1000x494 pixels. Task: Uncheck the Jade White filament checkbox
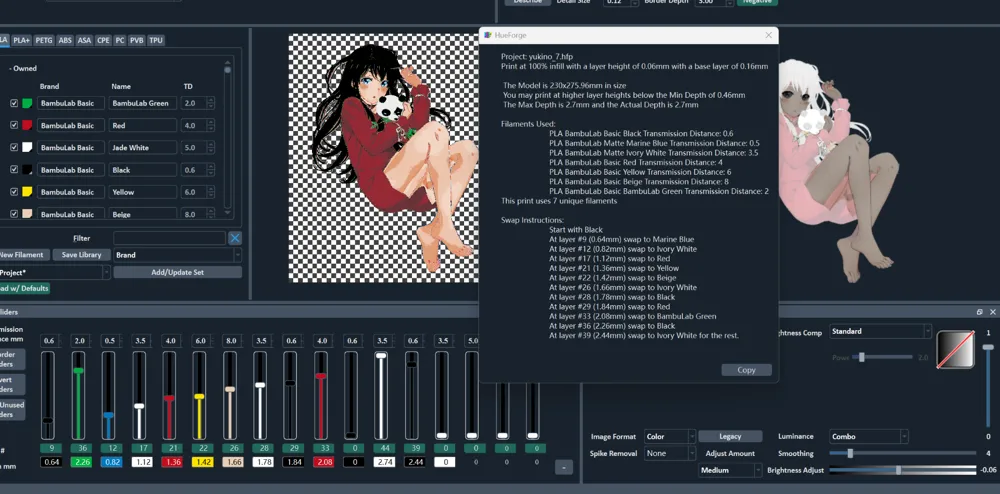point(14,147)
